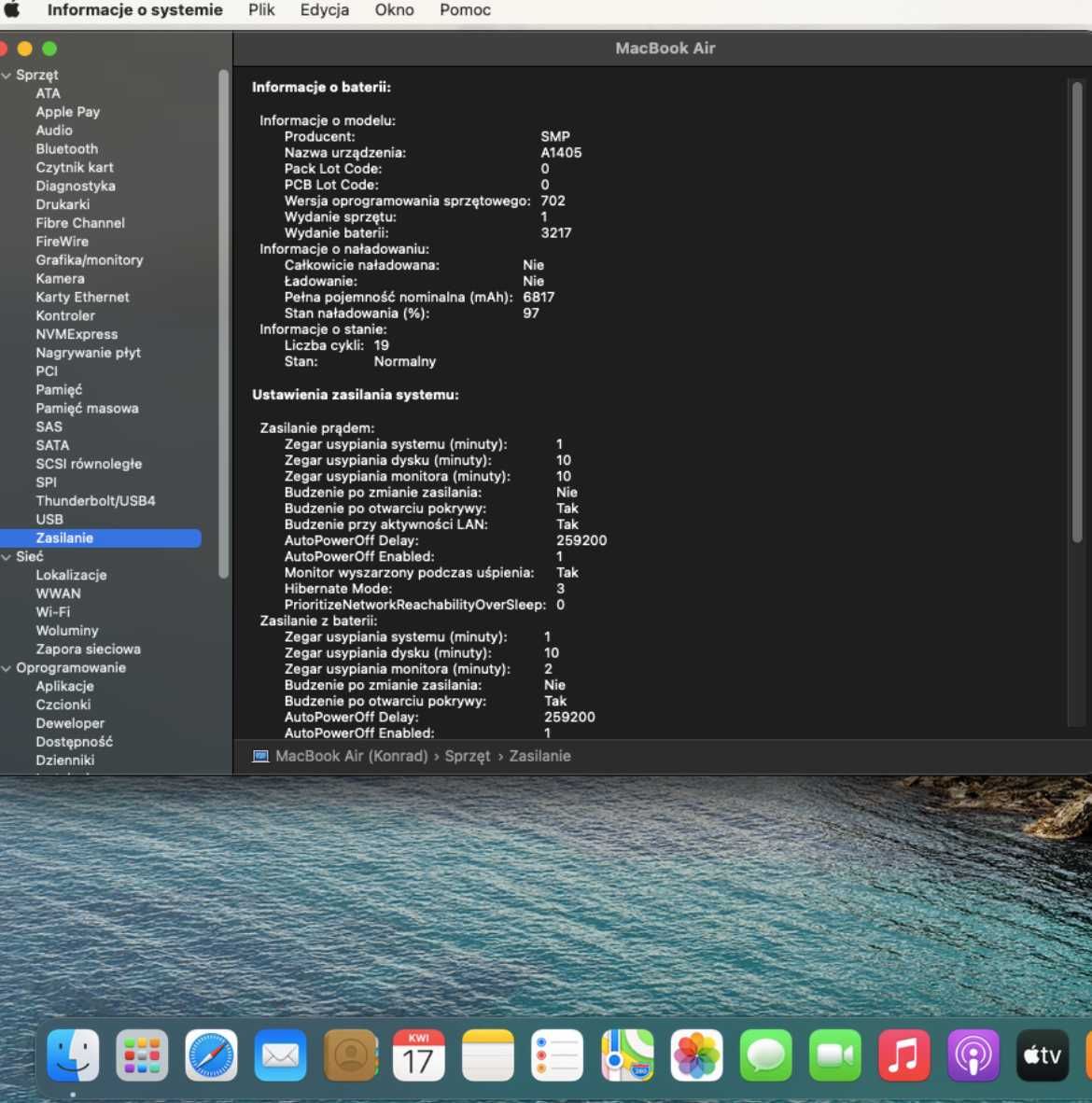The image size is (1092, 1103).
Task: Open the Pomoc menu
Action: (x=465, y=10)
